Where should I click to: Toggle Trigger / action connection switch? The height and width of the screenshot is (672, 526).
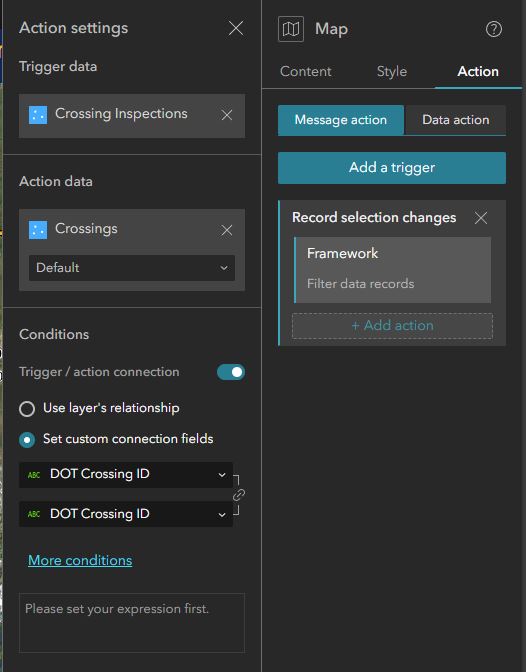coord(231,372)
